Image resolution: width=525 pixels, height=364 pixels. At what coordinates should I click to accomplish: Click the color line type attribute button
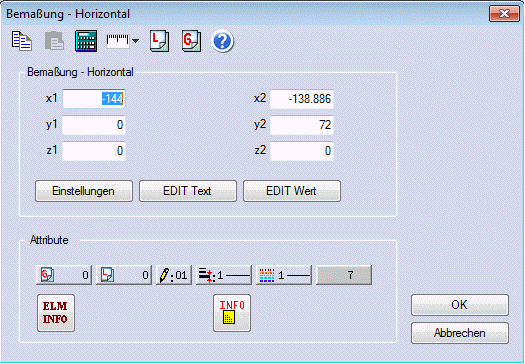point(284,275)
